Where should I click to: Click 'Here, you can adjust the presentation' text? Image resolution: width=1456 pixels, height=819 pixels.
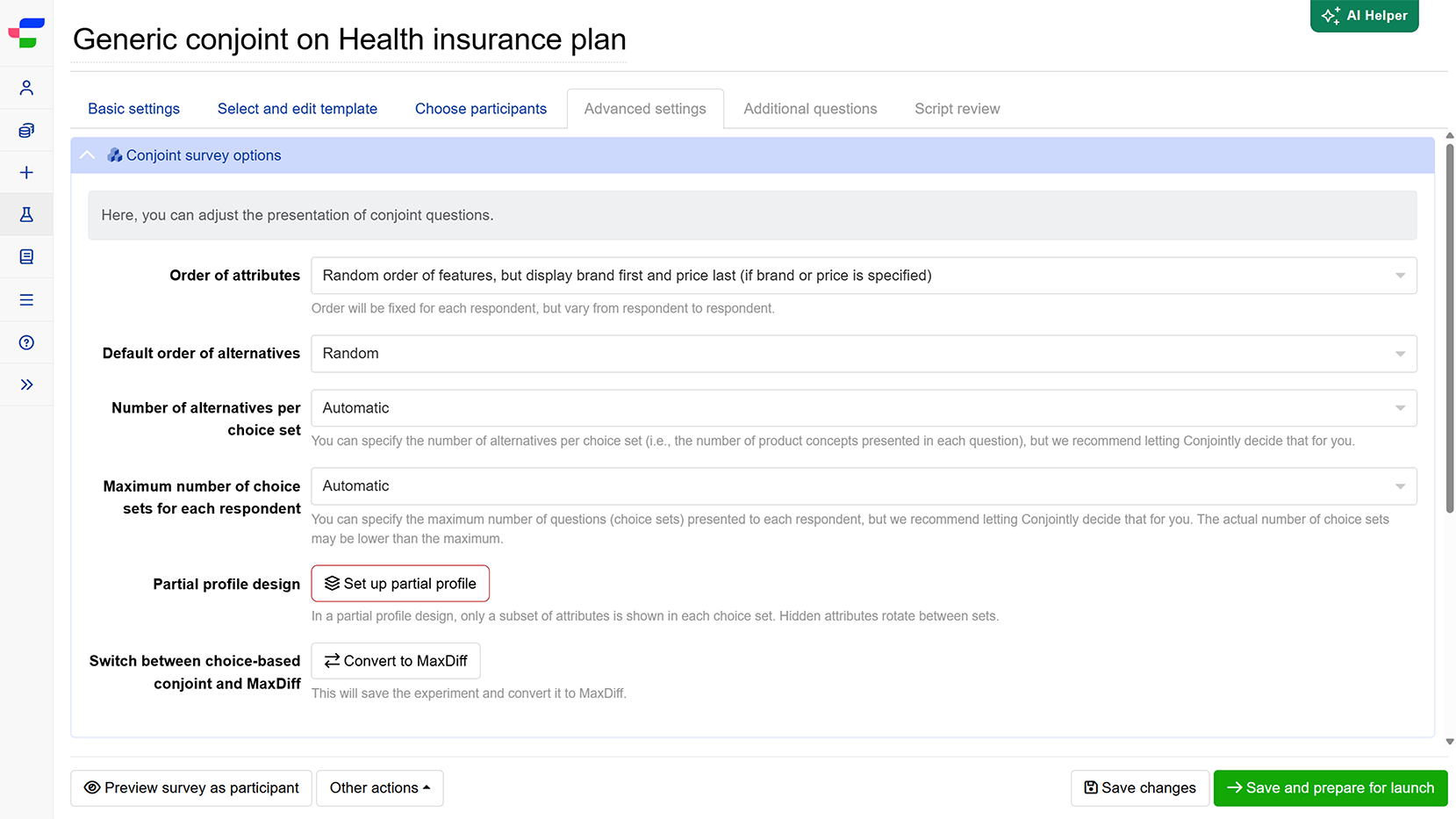(298, 215)
